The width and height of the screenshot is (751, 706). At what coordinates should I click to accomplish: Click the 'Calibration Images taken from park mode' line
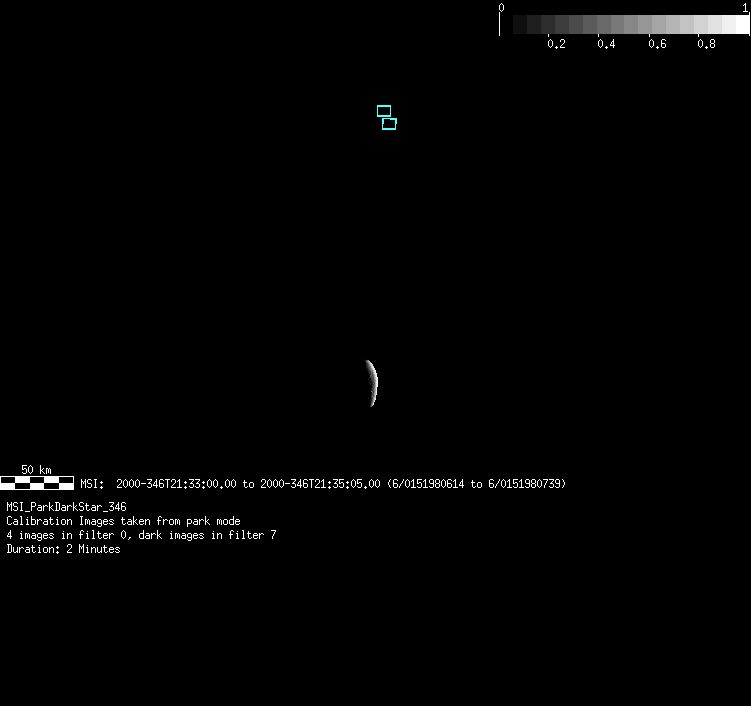(x=123, y=521)
